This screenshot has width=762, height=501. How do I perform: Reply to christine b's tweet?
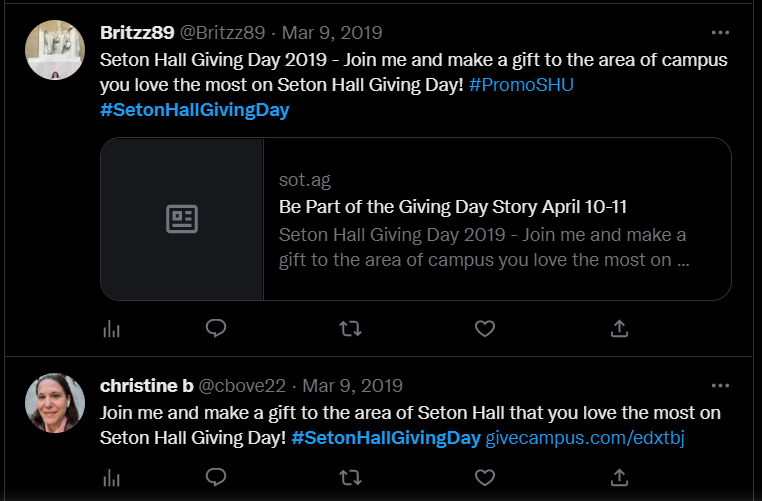coord(216,478)
